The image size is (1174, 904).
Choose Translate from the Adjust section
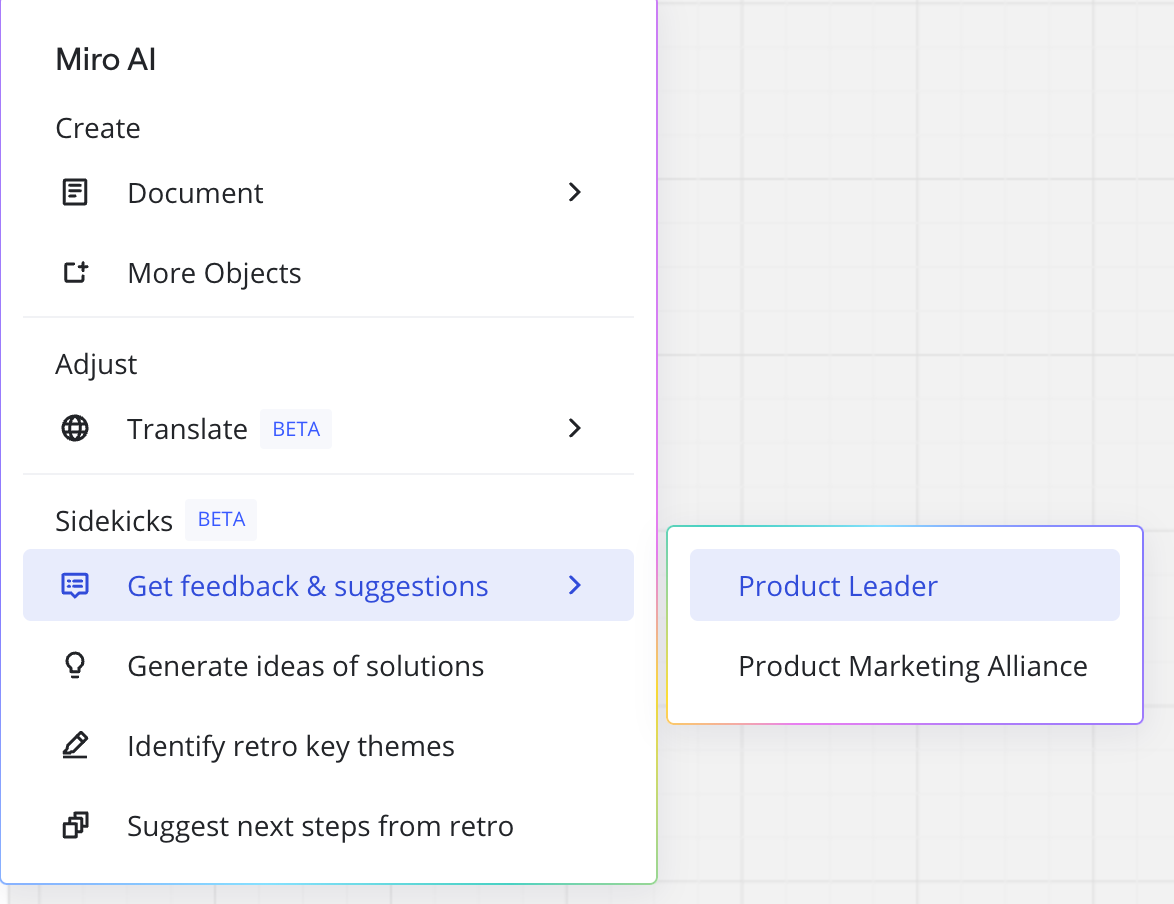pyautogui.click(x=187, y=429)
